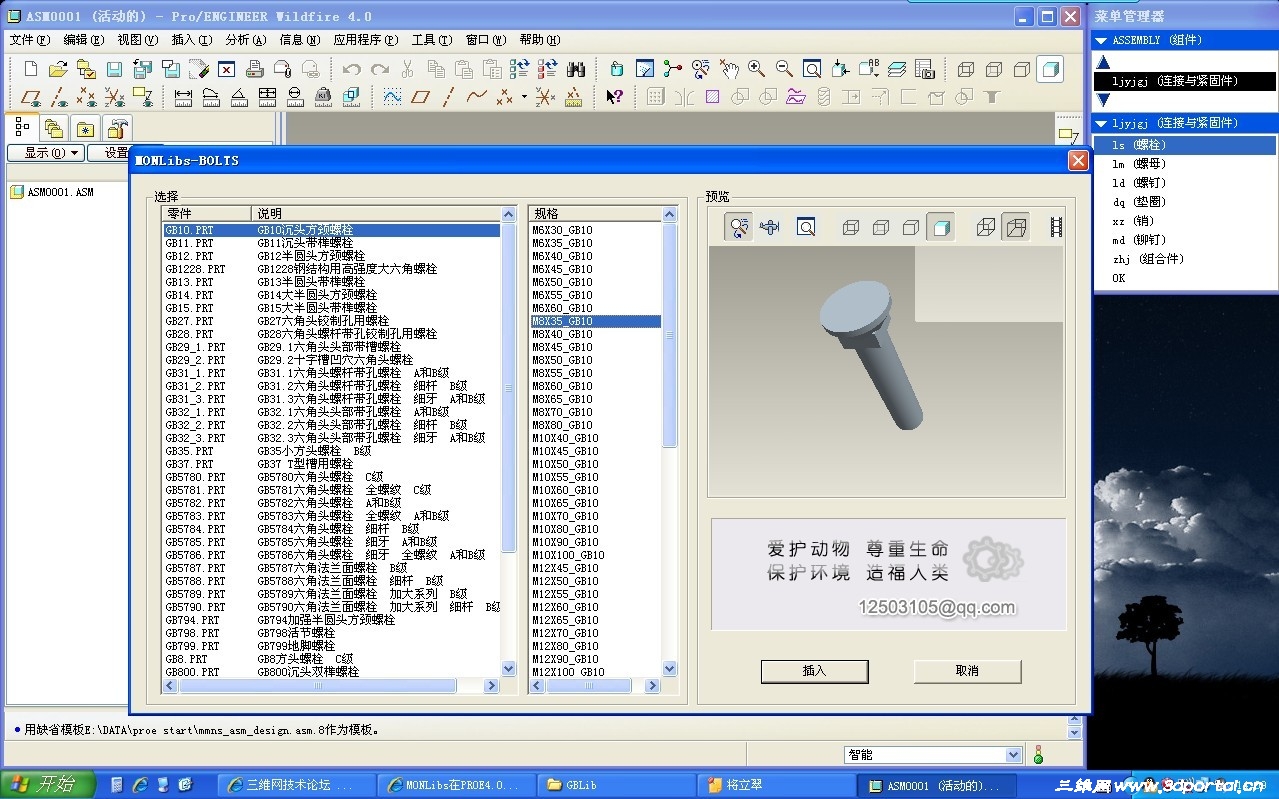This screenshot has width=1279, height=799.
Task: Click the Print icon in main toolbar
Action: pos(254,69)
